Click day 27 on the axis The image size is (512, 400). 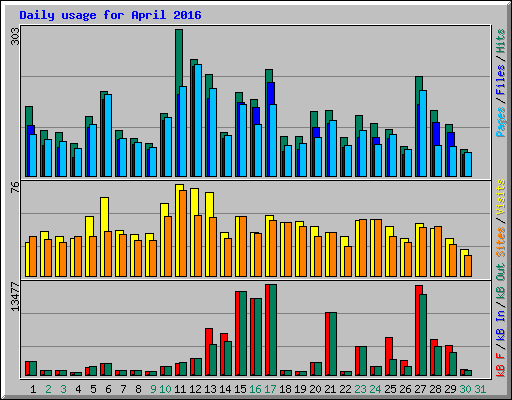[x=420, y=389]
